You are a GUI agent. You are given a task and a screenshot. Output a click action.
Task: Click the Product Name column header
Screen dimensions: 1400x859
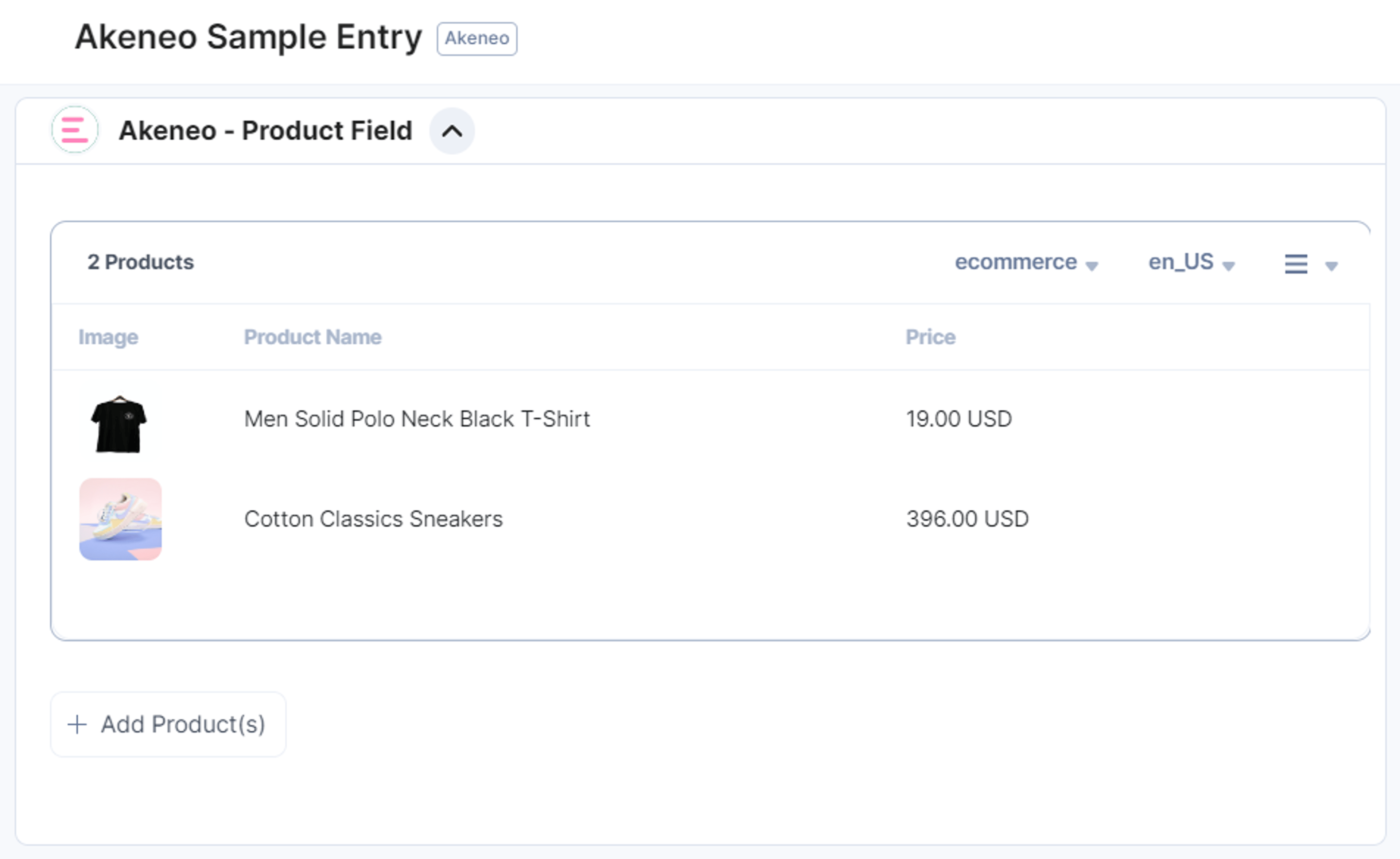click(x=312, y=337)
